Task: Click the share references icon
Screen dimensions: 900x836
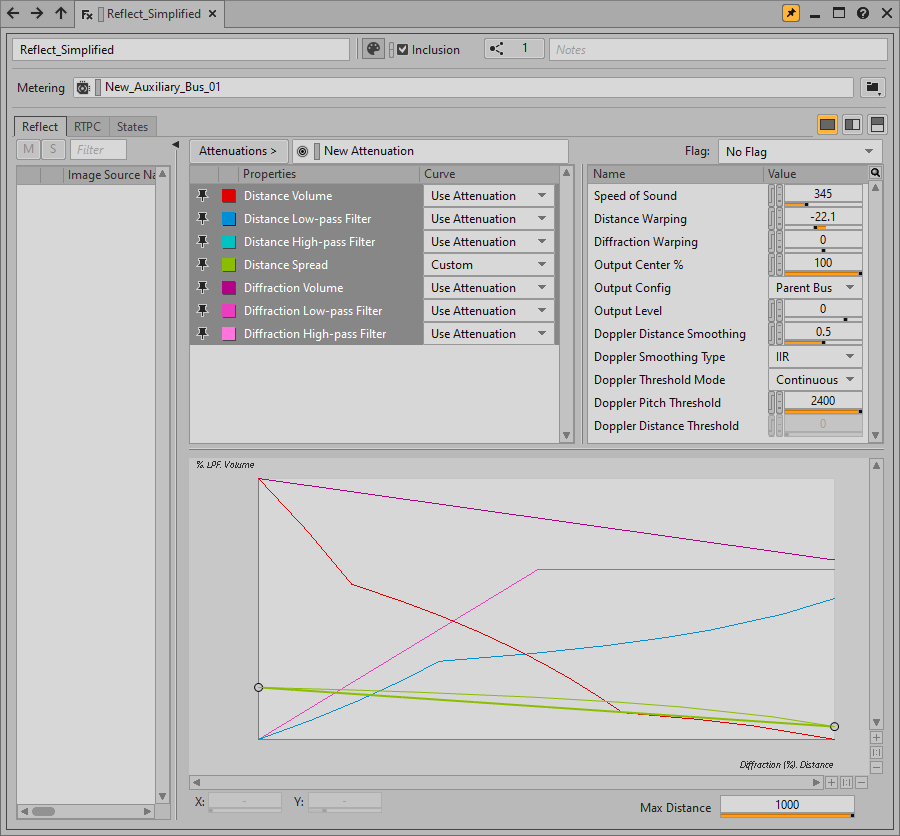Action: point(497,49)
